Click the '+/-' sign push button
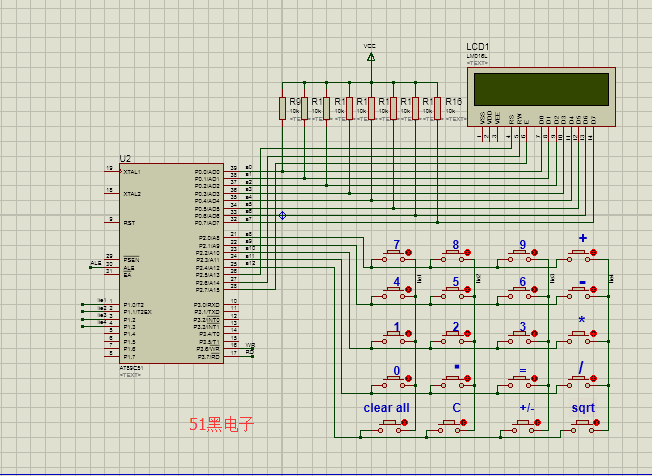Viewport: 652px width, 476px height. pyautogui.click(x=521, y=424)
